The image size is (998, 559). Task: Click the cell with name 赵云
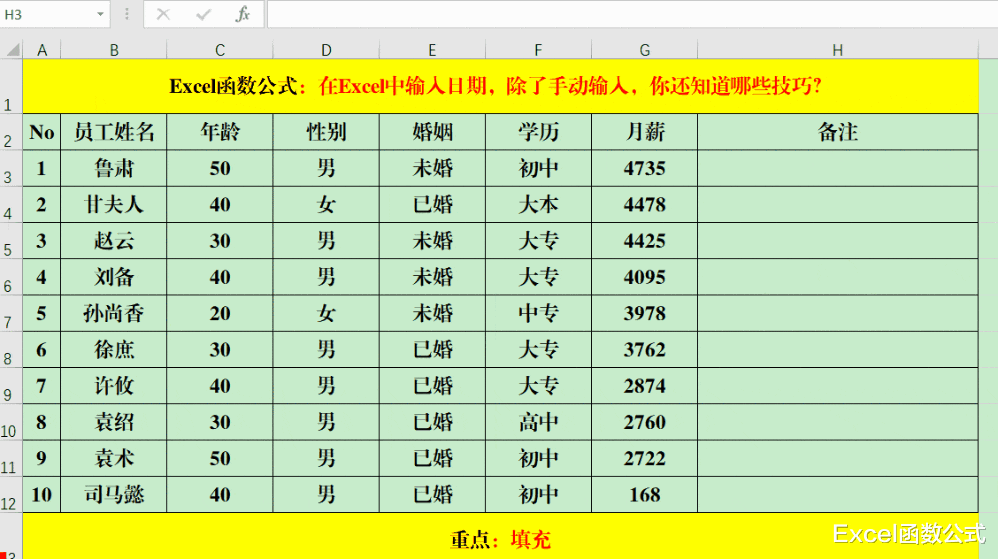click(x=114, y=241)
